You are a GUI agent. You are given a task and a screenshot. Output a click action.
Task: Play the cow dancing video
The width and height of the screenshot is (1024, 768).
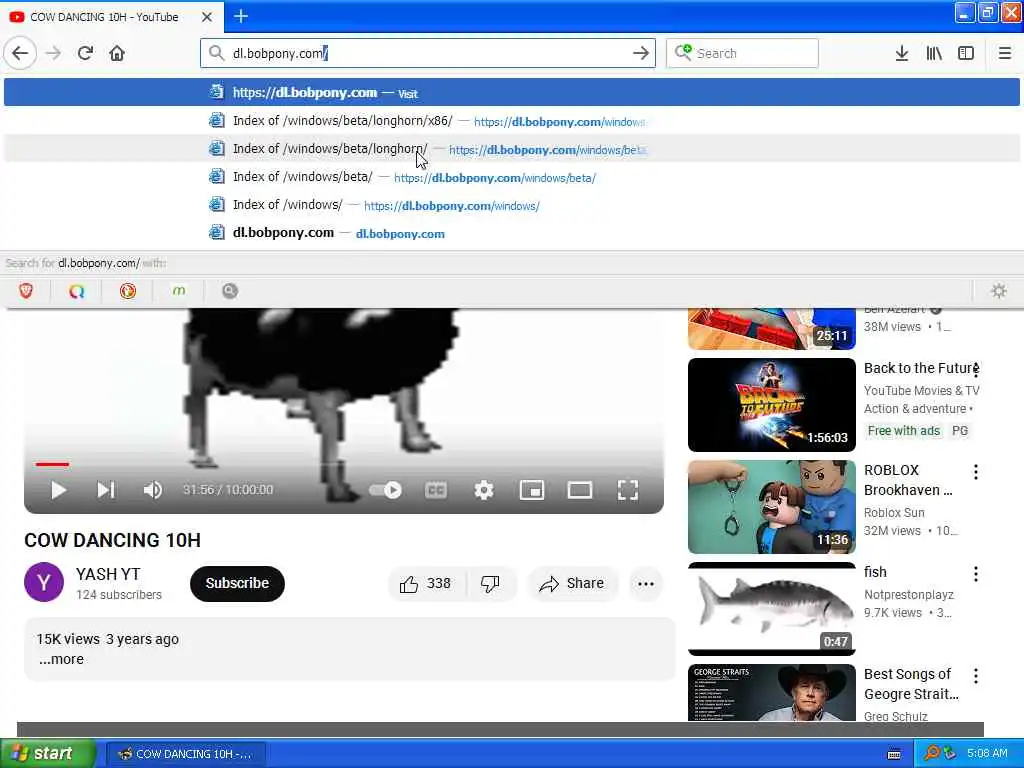(58, 490)
